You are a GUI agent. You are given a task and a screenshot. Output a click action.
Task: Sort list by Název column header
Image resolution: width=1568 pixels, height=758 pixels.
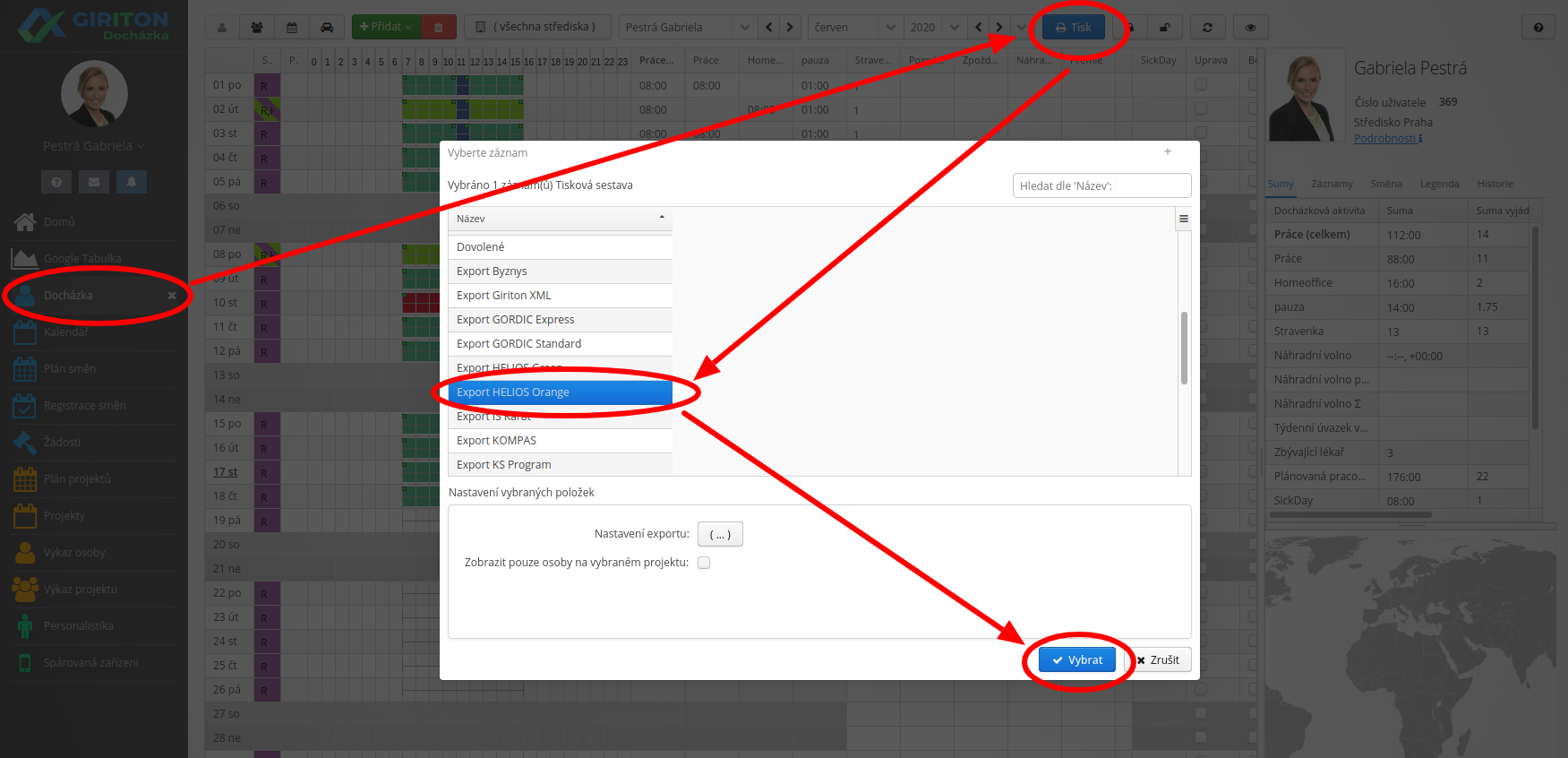pyautogui.click(x=561, y=219)
